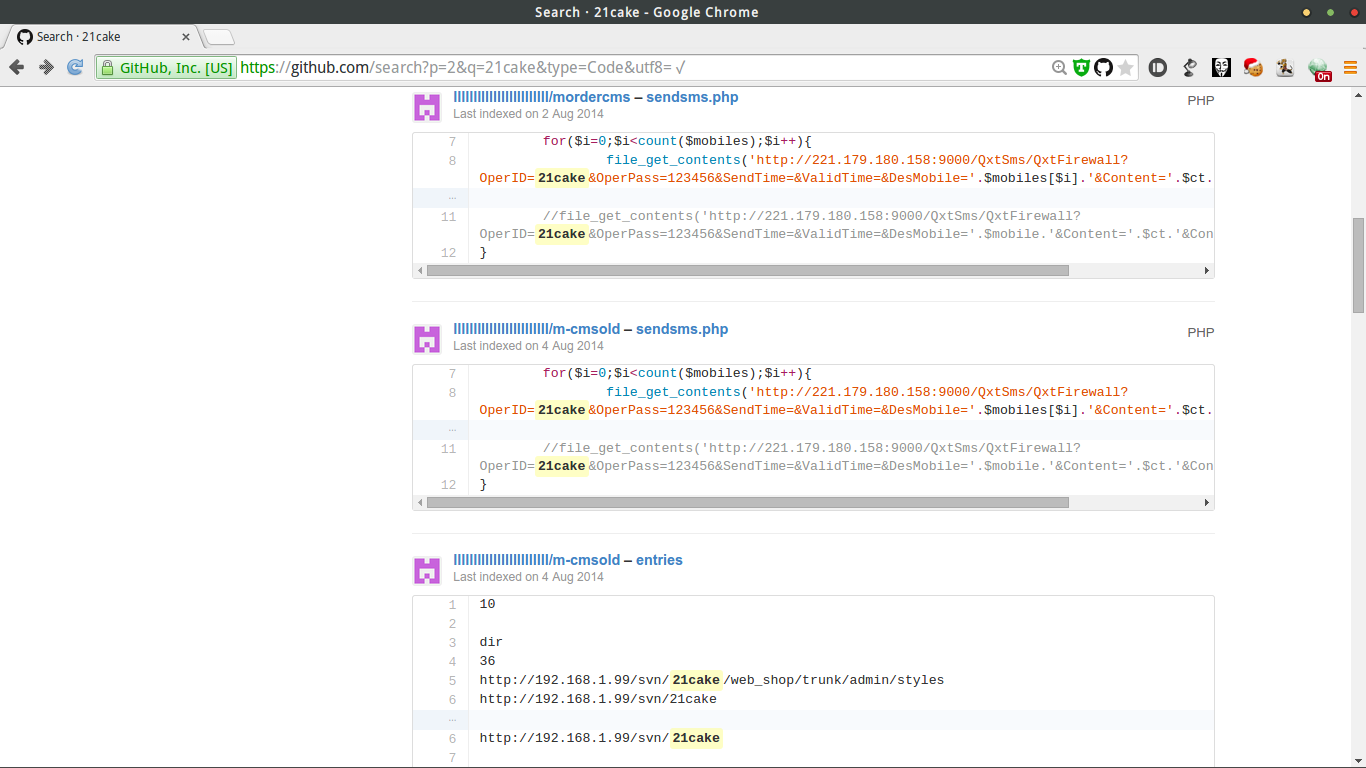Image resolution: width=1366 pixels, height=768 pixels.
Task: Open sendsms.php in the mordercms result
Action: click(x=692, y=97)
